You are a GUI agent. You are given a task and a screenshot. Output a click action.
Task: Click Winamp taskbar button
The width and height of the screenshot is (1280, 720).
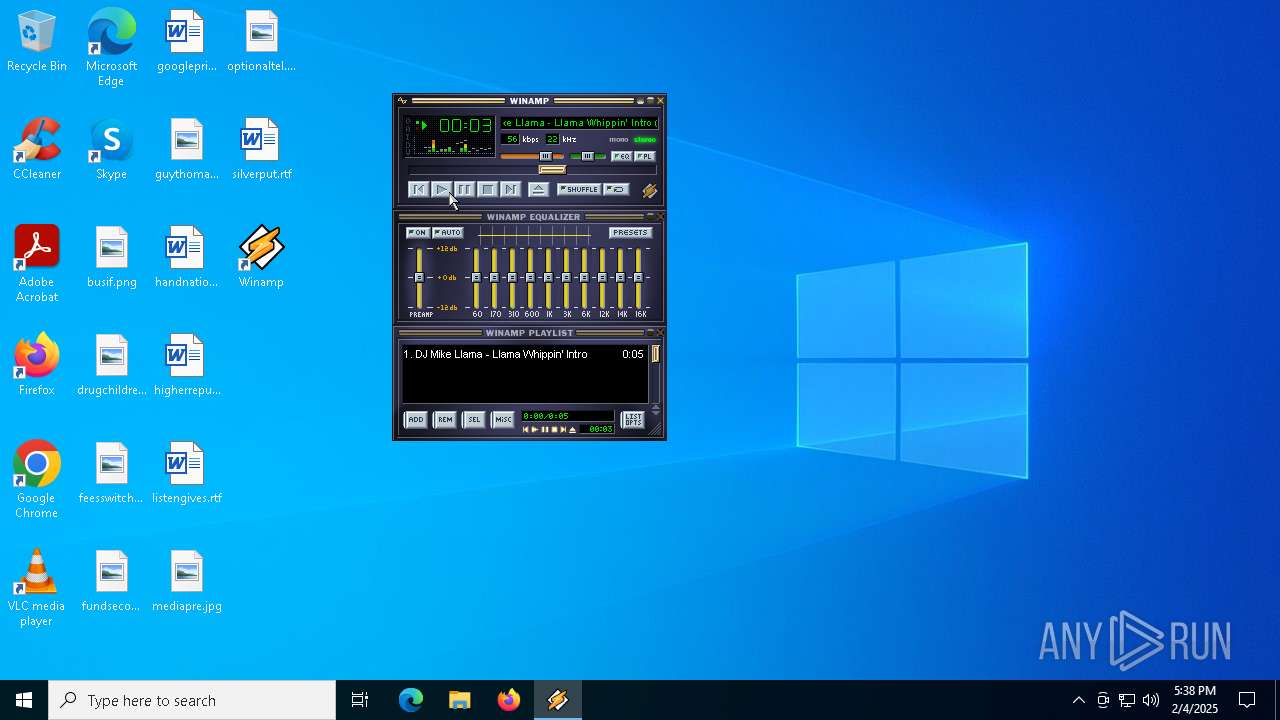558,700
